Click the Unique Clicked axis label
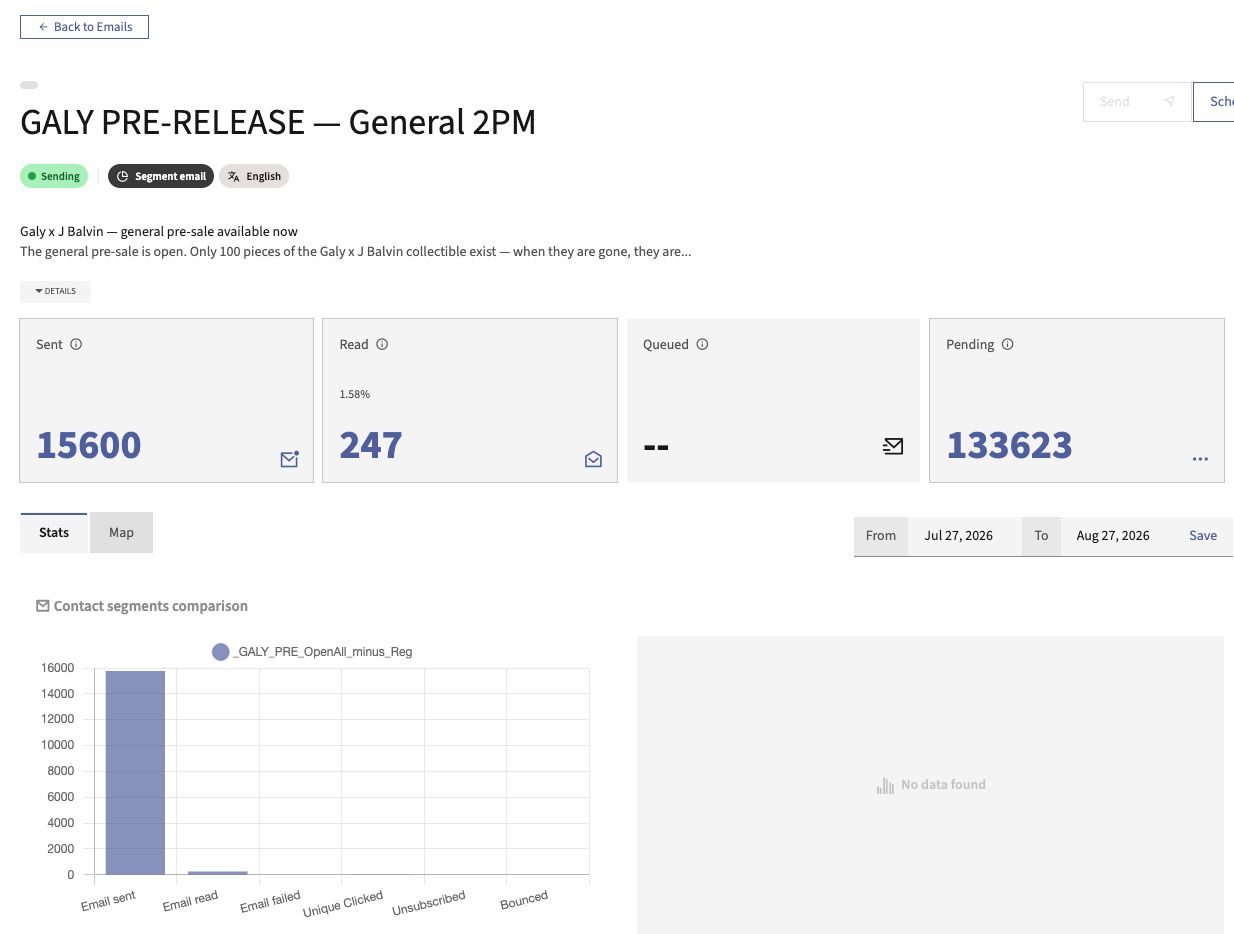 [343, 904]
